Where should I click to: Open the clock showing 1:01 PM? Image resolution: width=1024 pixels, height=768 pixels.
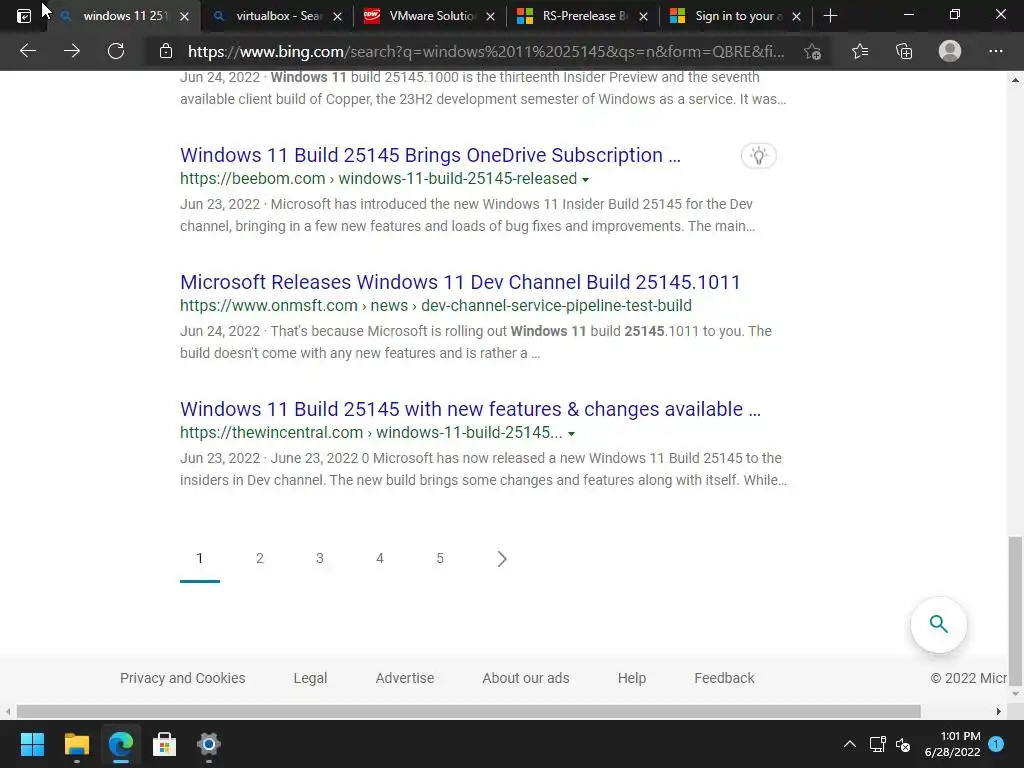pyautogui.click(x=952, y=744)
